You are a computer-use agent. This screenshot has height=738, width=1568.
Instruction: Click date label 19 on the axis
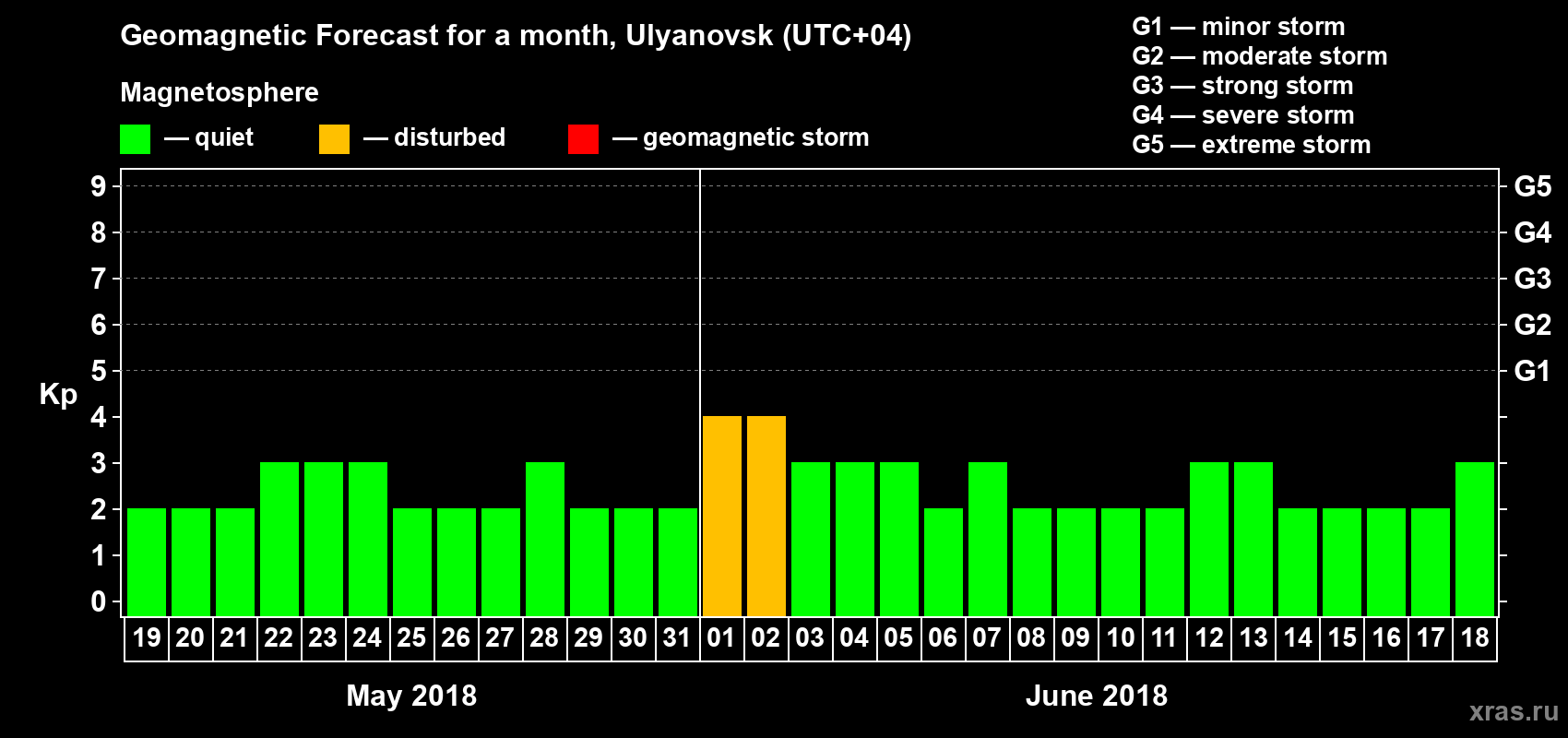pyautogui.click(x=147, y=637)
